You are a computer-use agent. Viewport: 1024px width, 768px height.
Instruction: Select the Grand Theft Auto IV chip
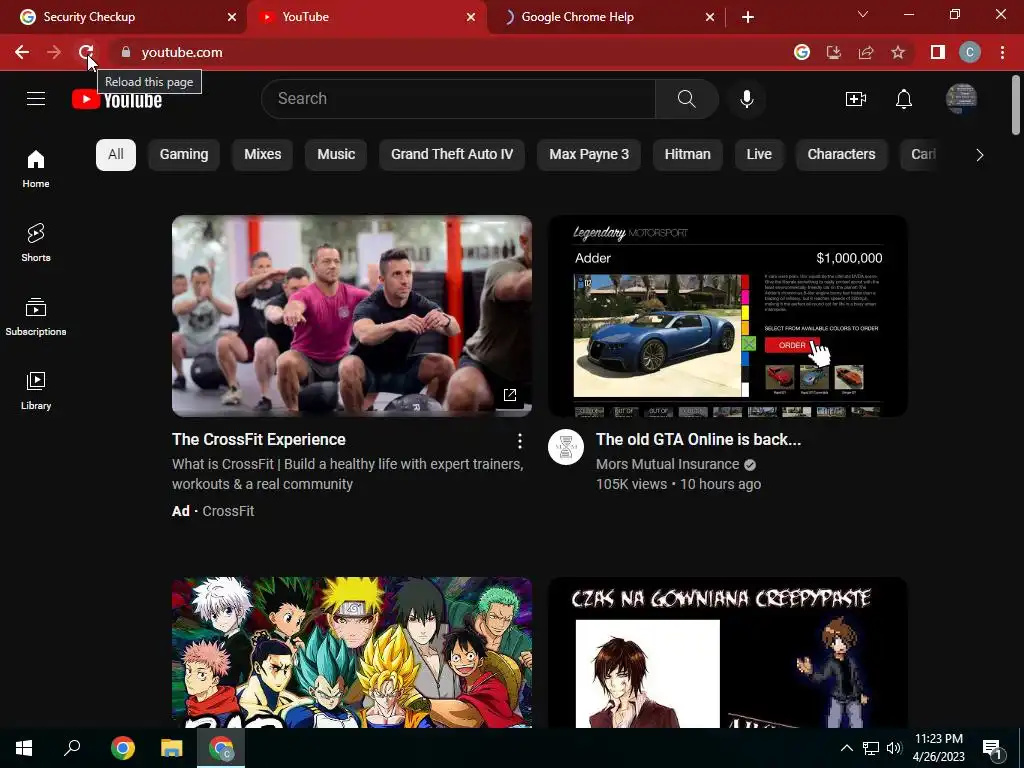(x=452, y=155)
